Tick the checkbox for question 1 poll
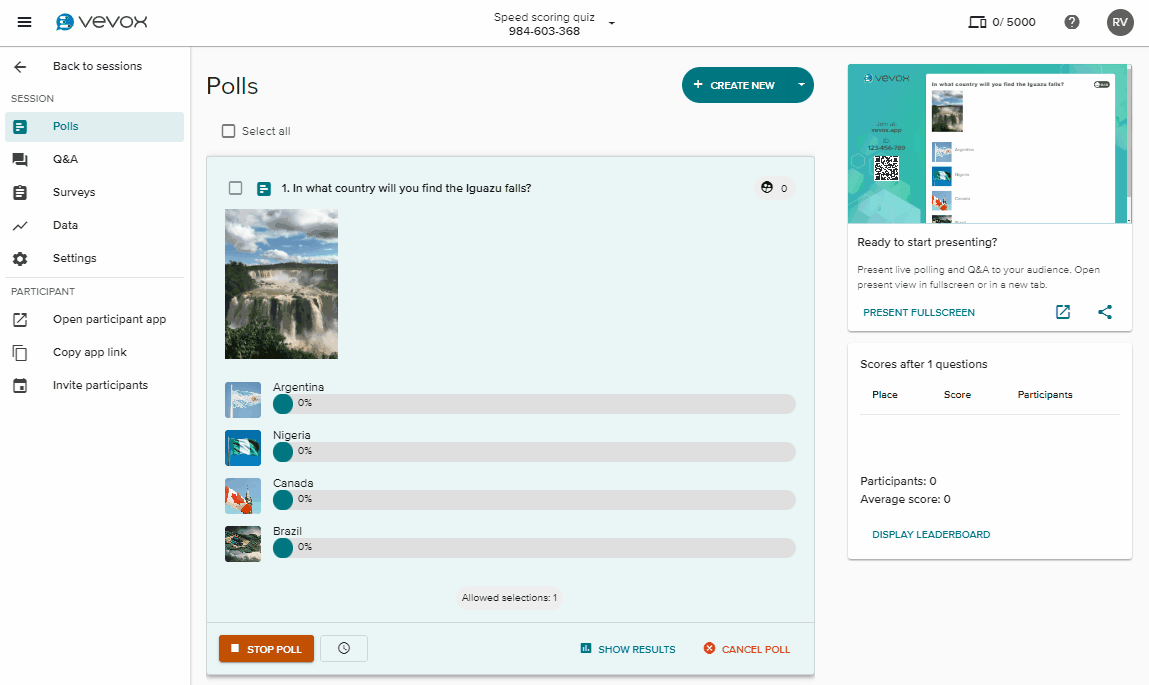Screen dimensions: 1149x685 tap(235, 188)
